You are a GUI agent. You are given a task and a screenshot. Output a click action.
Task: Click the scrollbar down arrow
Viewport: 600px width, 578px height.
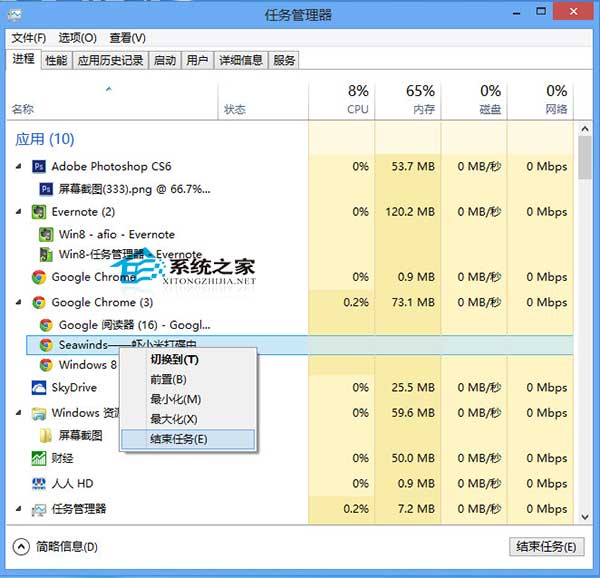pos(585,517)
